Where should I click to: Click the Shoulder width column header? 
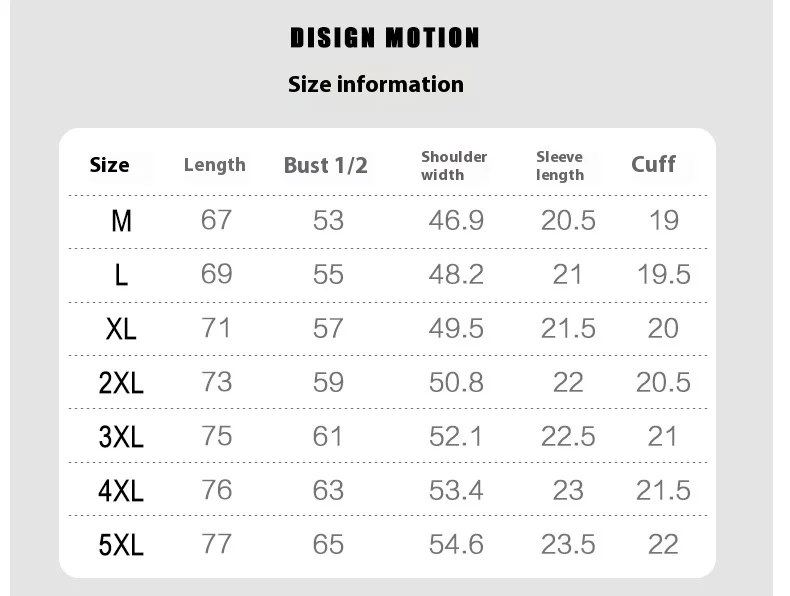coord(454,165)
